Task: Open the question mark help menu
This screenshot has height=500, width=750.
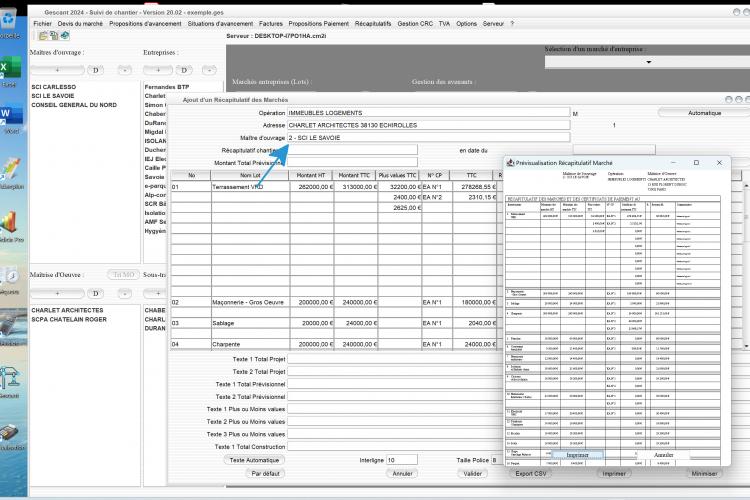Action: point(512,23)
